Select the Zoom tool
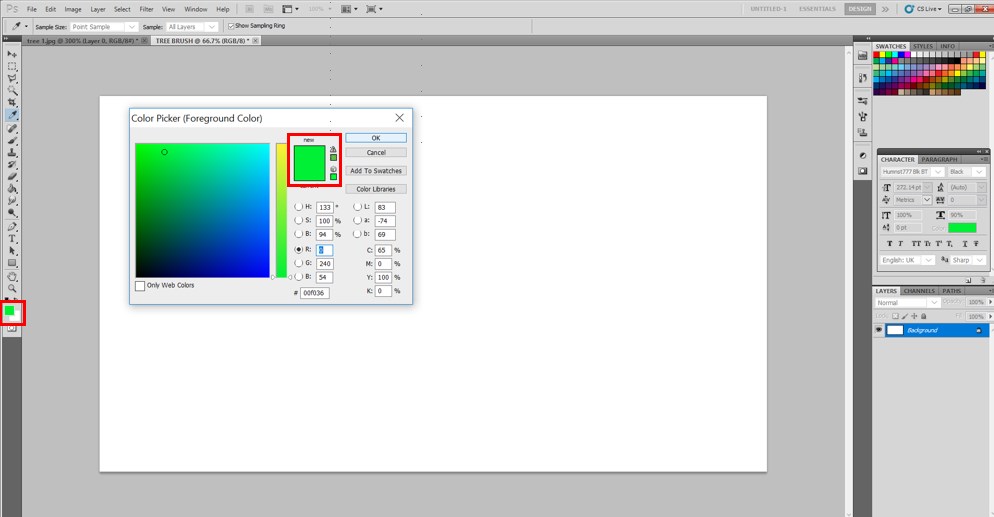Image resolution: width=994 pixels, height=517 pixels. pos(12,288)
